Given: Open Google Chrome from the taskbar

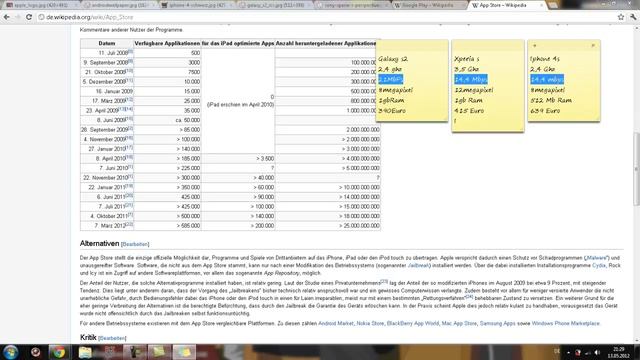Looking at the screenshot, I should click(58, 352).
